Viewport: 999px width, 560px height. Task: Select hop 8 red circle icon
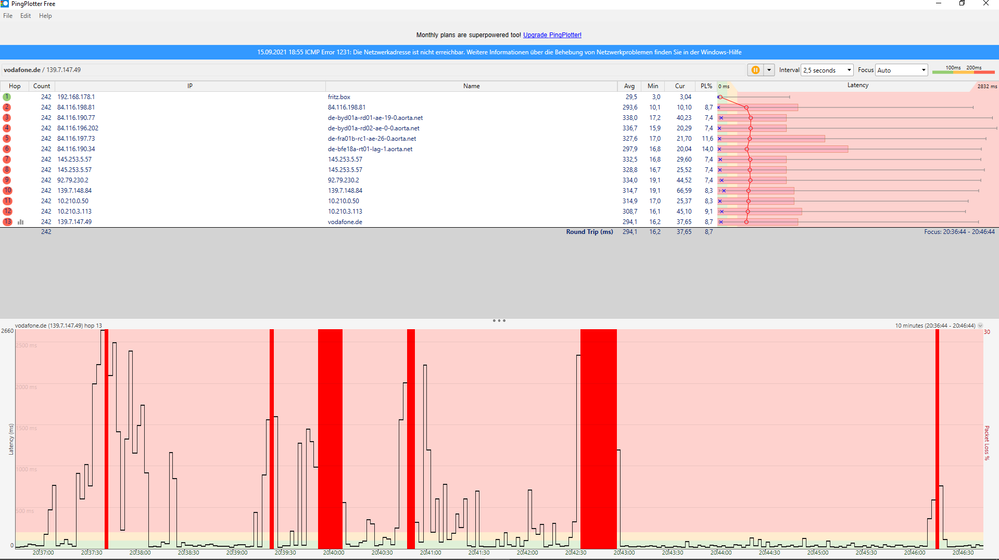click(x=7, y=170)
